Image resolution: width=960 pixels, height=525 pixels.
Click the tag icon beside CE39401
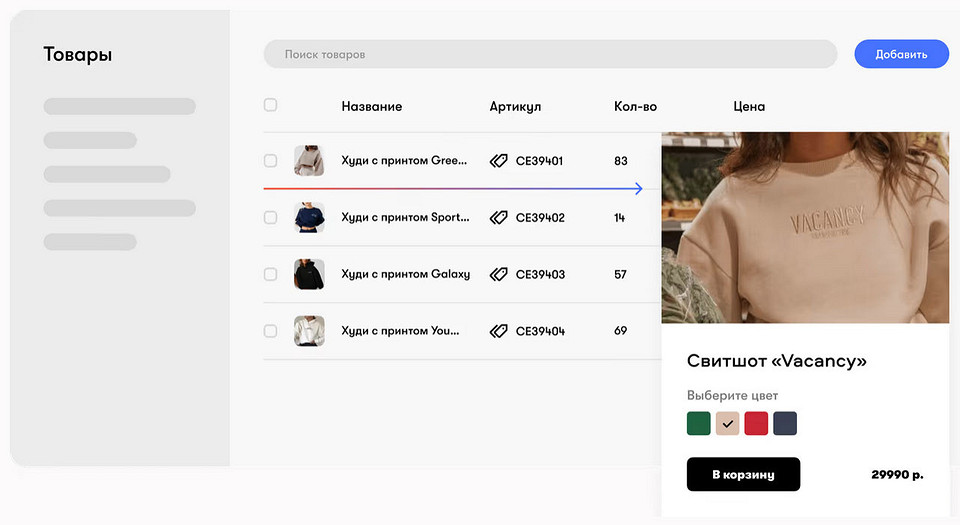[x=498, y=161]
